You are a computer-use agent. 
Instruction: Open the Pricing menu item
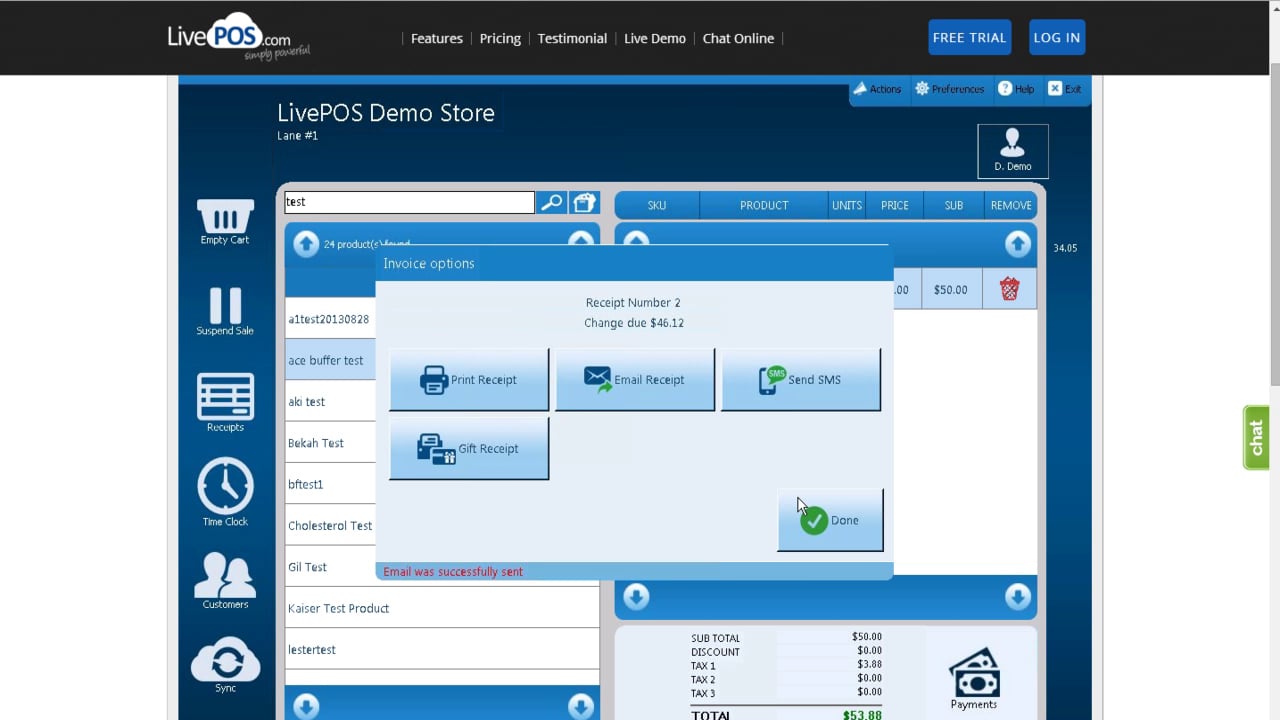point(500,38)
